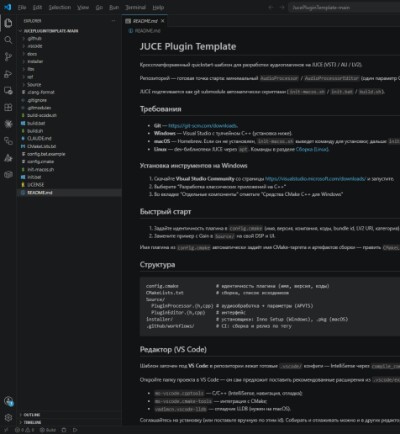The width and height of the screenshot is (400, 434).
Task: Open the .clang-format file
Action: pyautogui.click(x=69, y=92)
